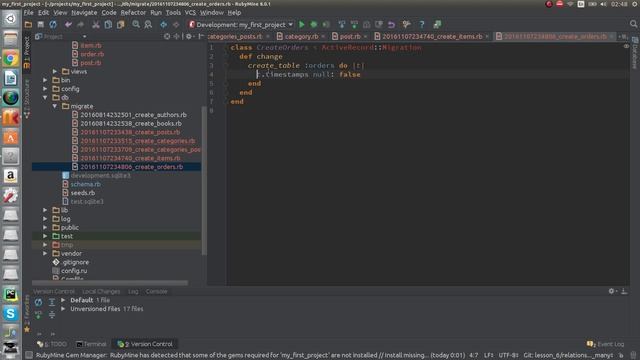Open Skype from the Ubuntu dock

click(x=11, y=313)
